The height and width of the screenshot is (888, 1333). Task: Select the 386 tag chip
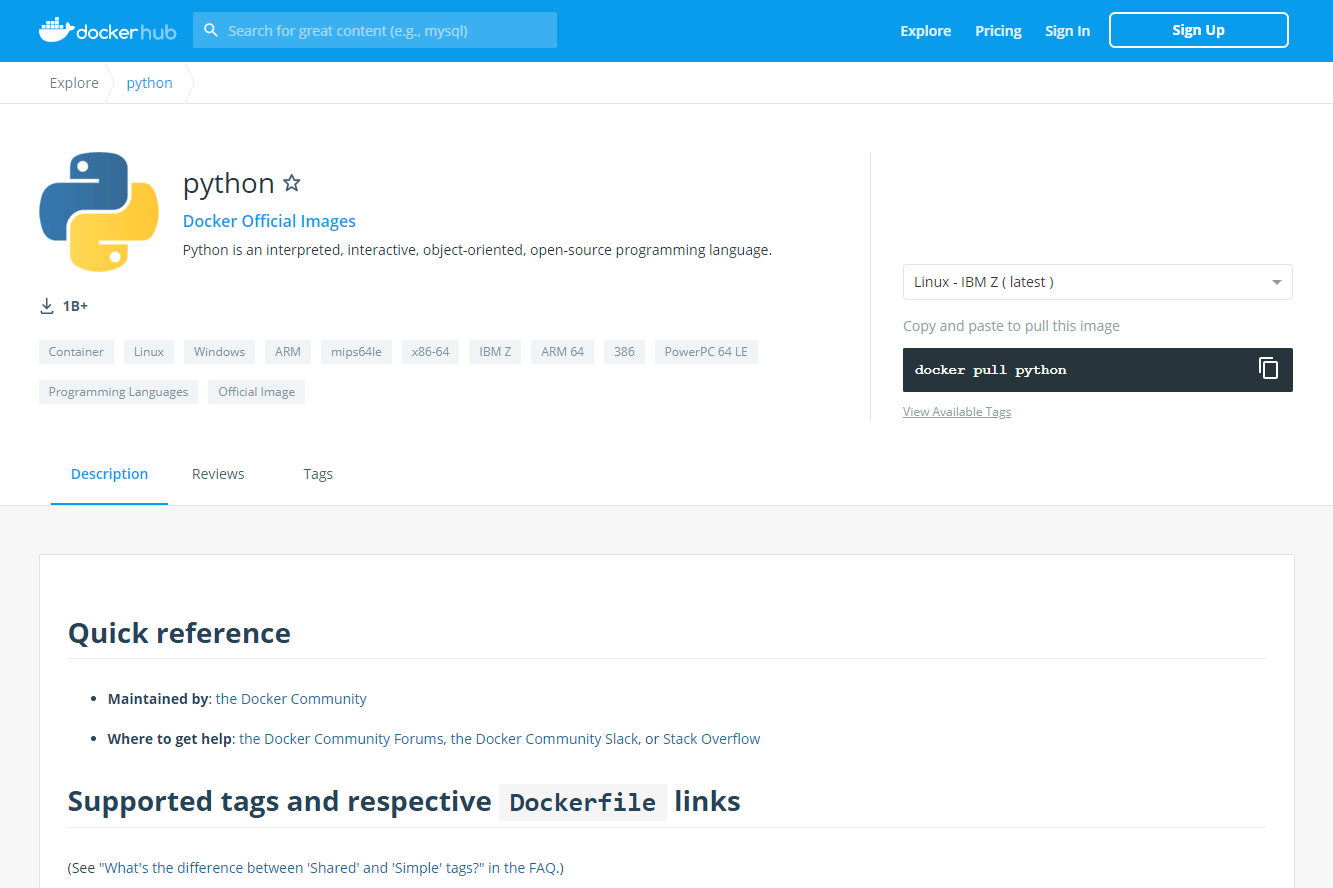pos(624,352)
